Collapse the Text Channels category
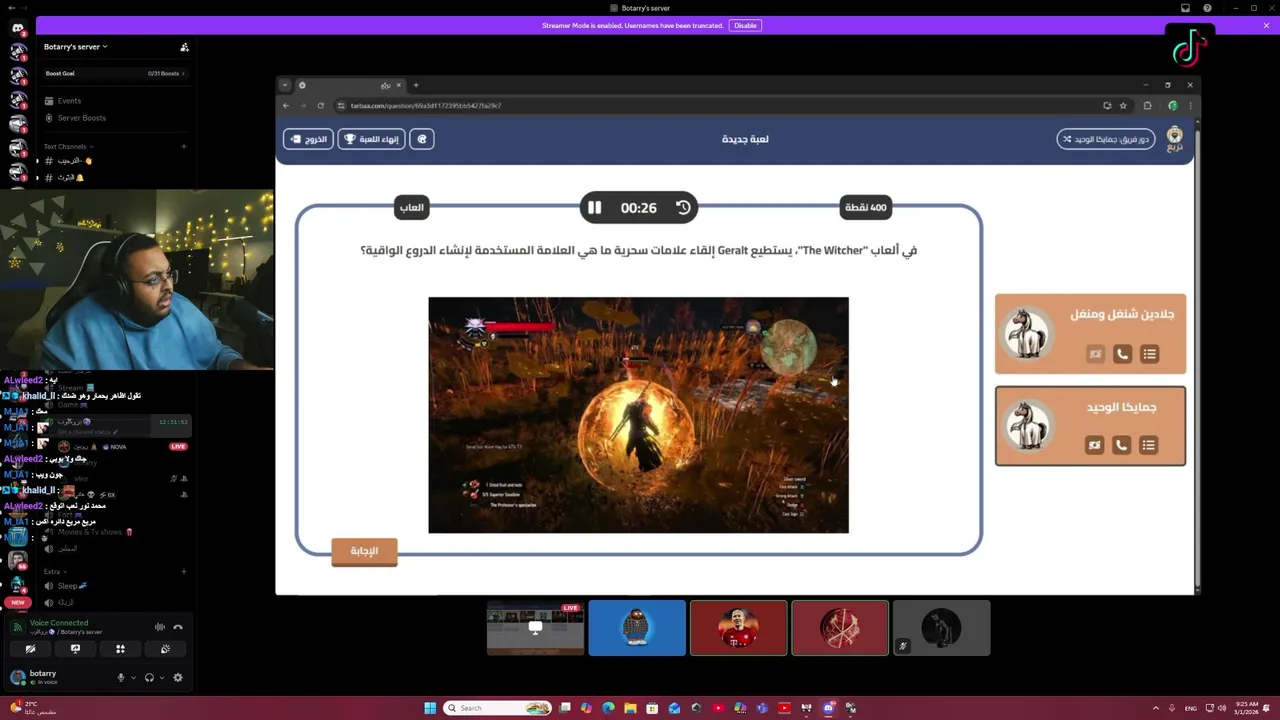 click(67, 147)
